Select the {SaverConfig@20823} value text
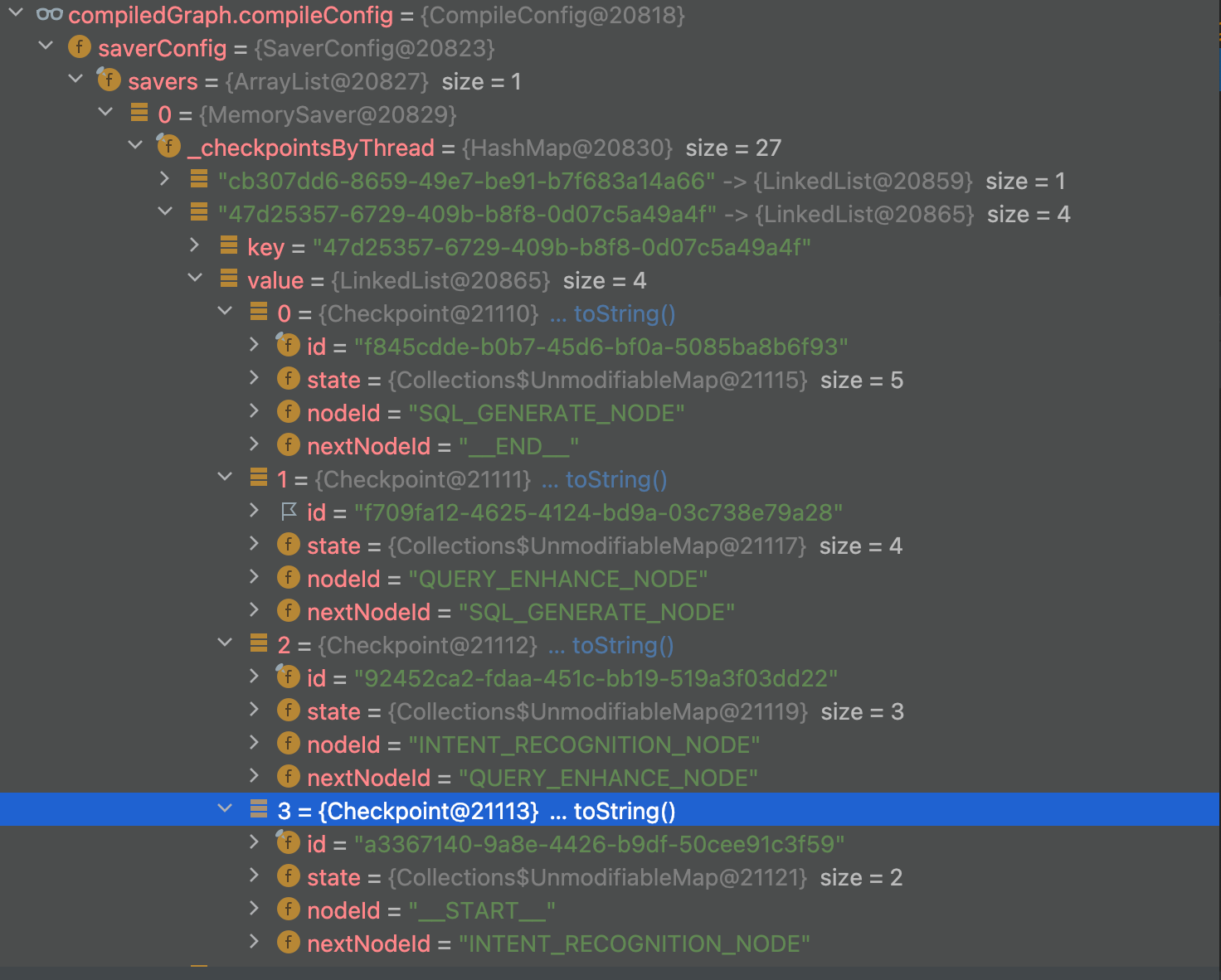This screenshot has height=980, width=1221. [x=374, y=48]
